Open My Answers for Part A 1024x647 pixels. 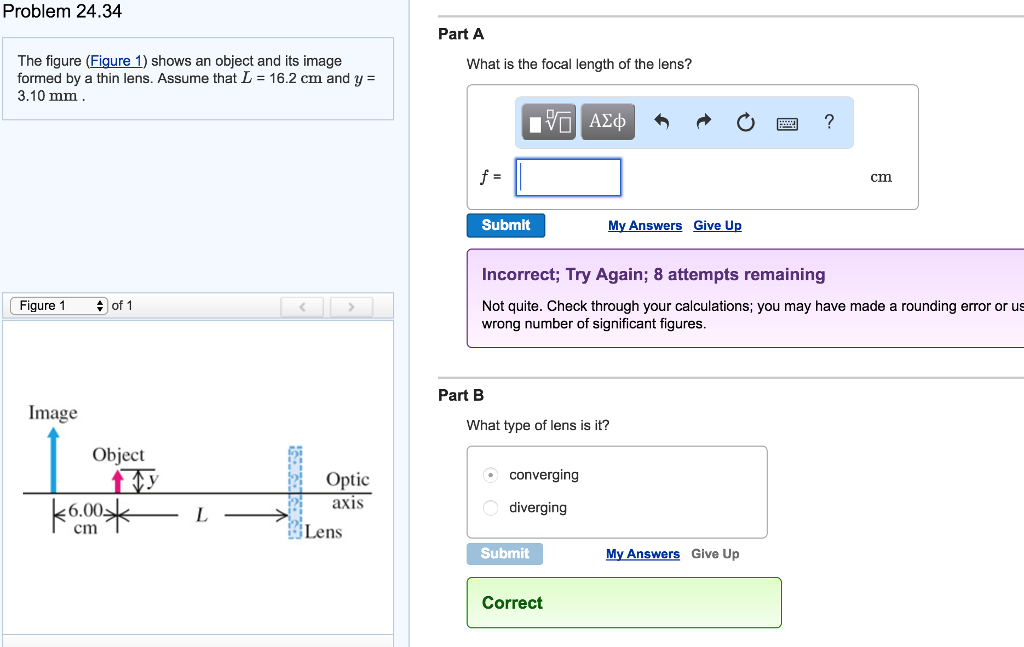pyautogui.click(x=645, y=225)
